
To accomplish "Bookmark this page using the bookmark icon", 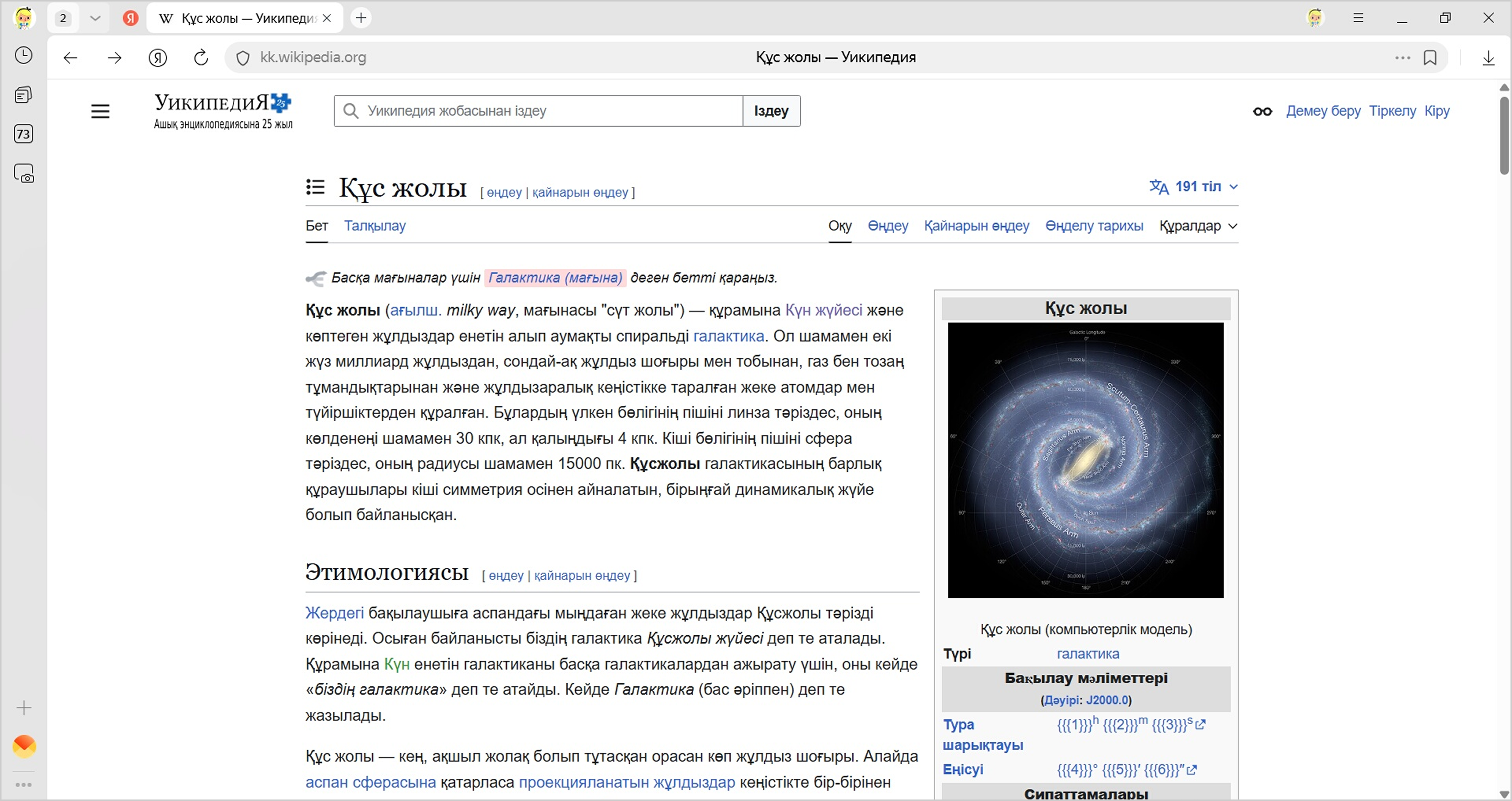I will coord(1430,57).
